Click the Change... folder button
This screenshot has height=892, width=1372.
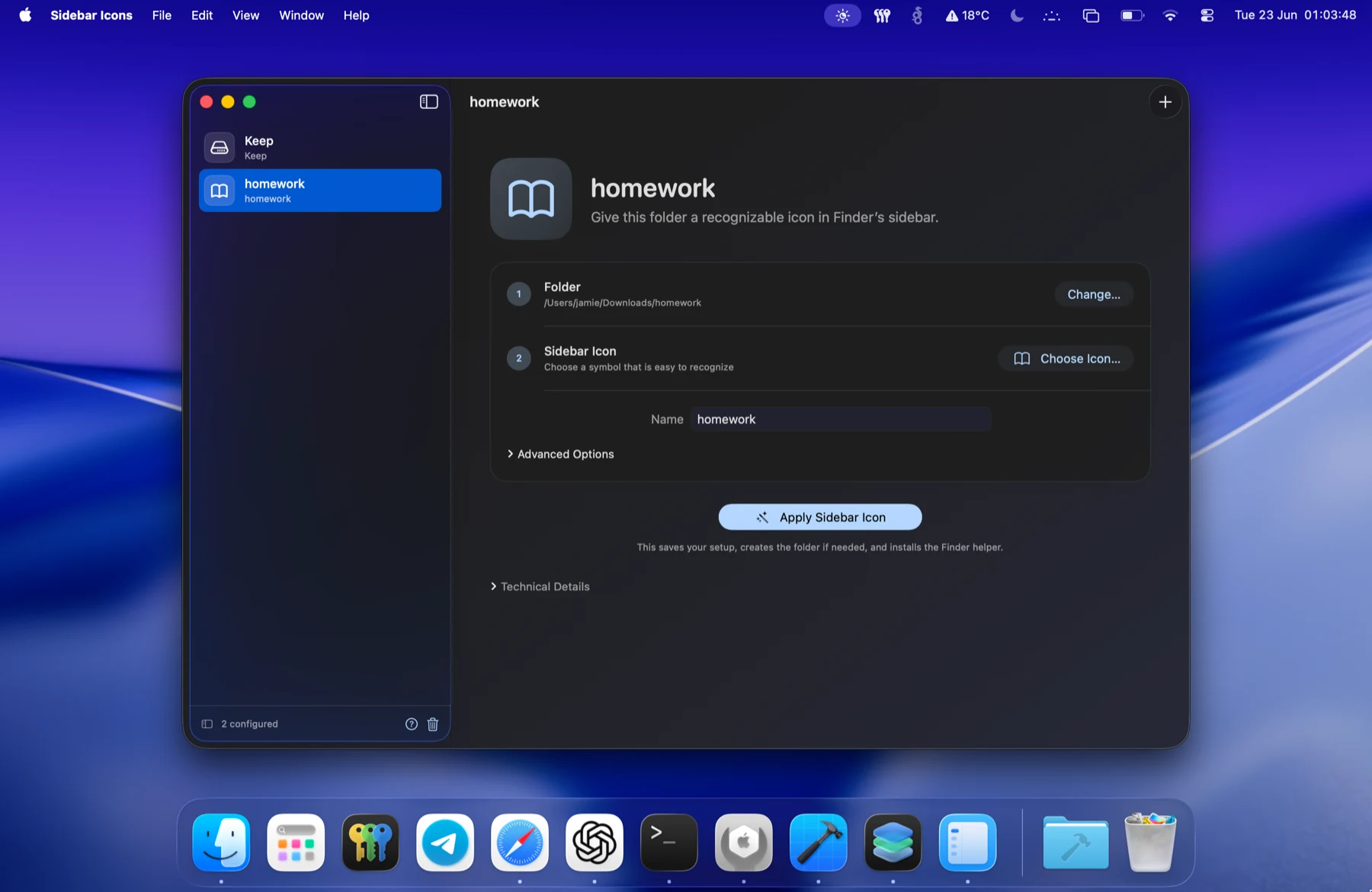coord(1093,294)
